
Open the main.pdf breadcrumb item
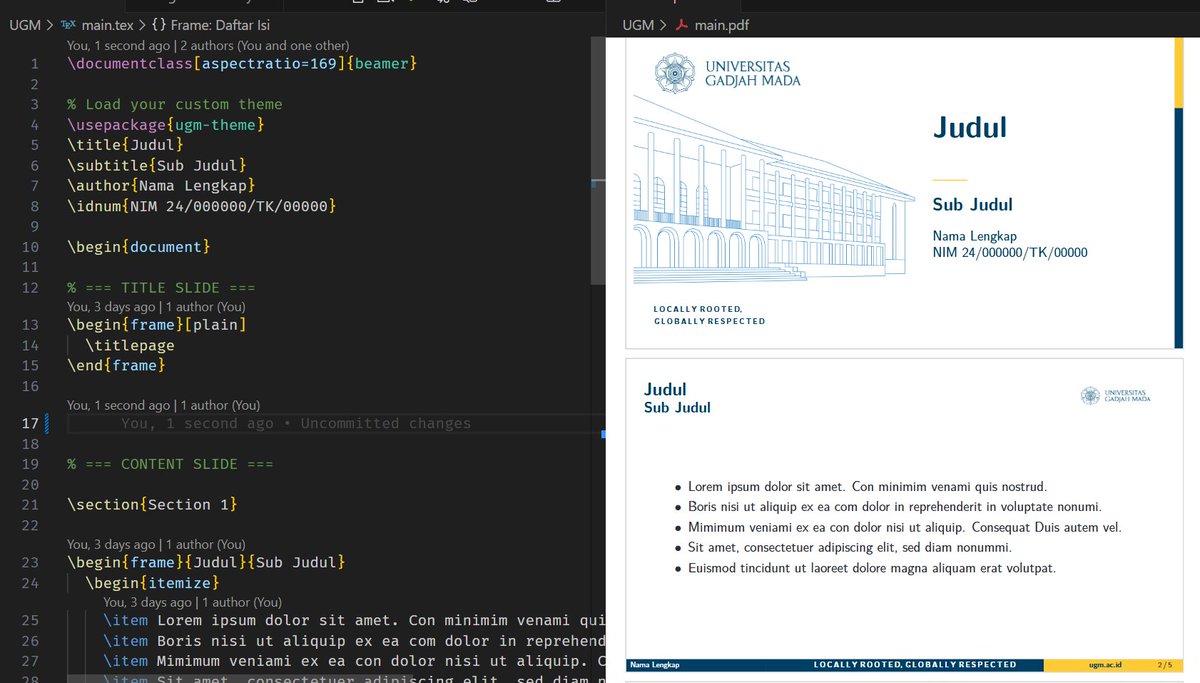pyautogui.click(x=721, y=25)
